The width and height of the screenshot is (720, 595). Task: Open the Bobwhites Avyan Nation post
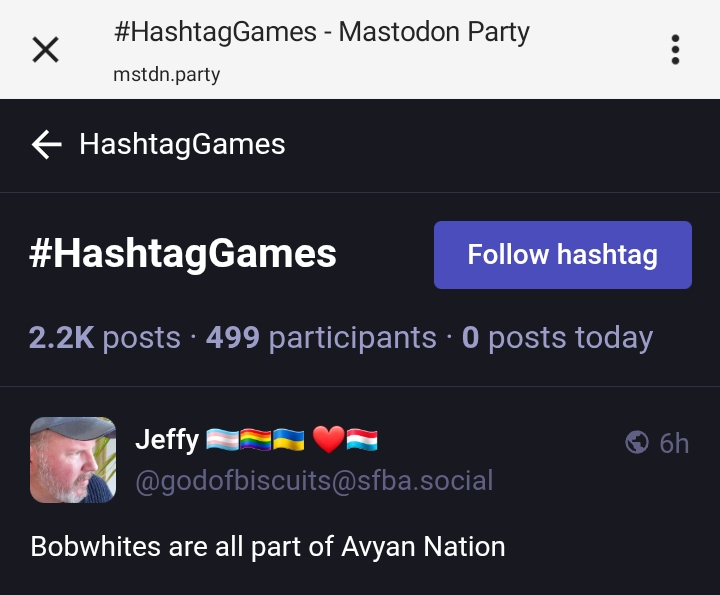coord(268,547)
